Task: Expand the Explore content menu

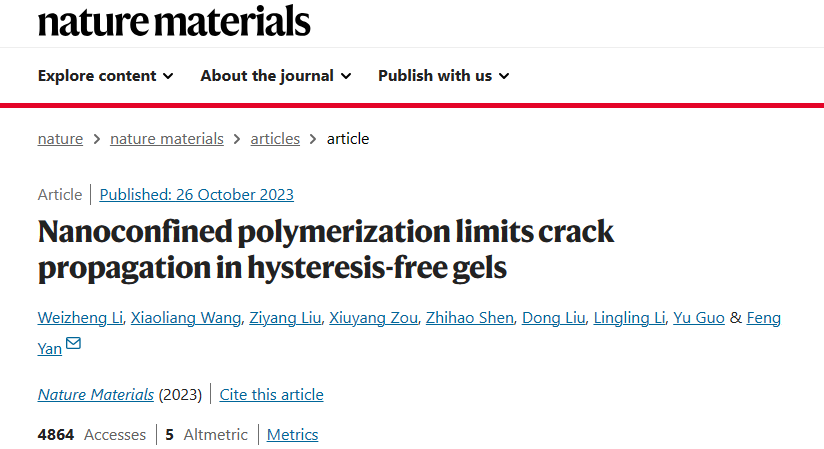Action: point(105,76)
